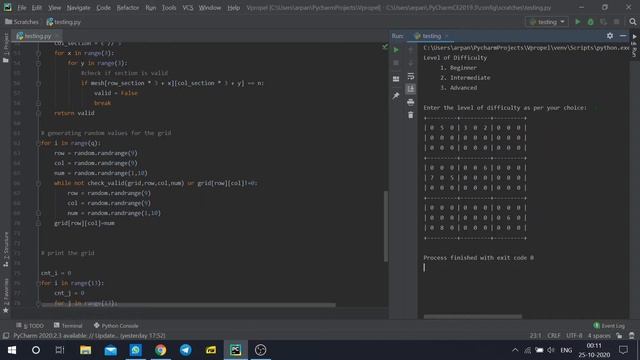
Task: Collapse the 'for i in range(q)' fold marker
Action: click(x=38, y=143)
